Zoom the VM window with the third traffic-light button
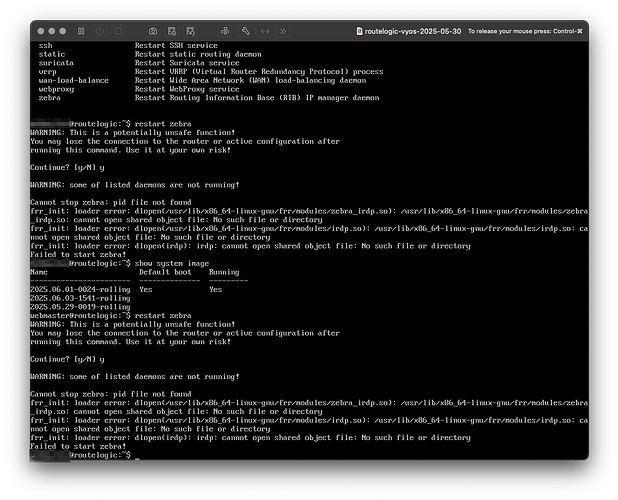 coord(63,31)
